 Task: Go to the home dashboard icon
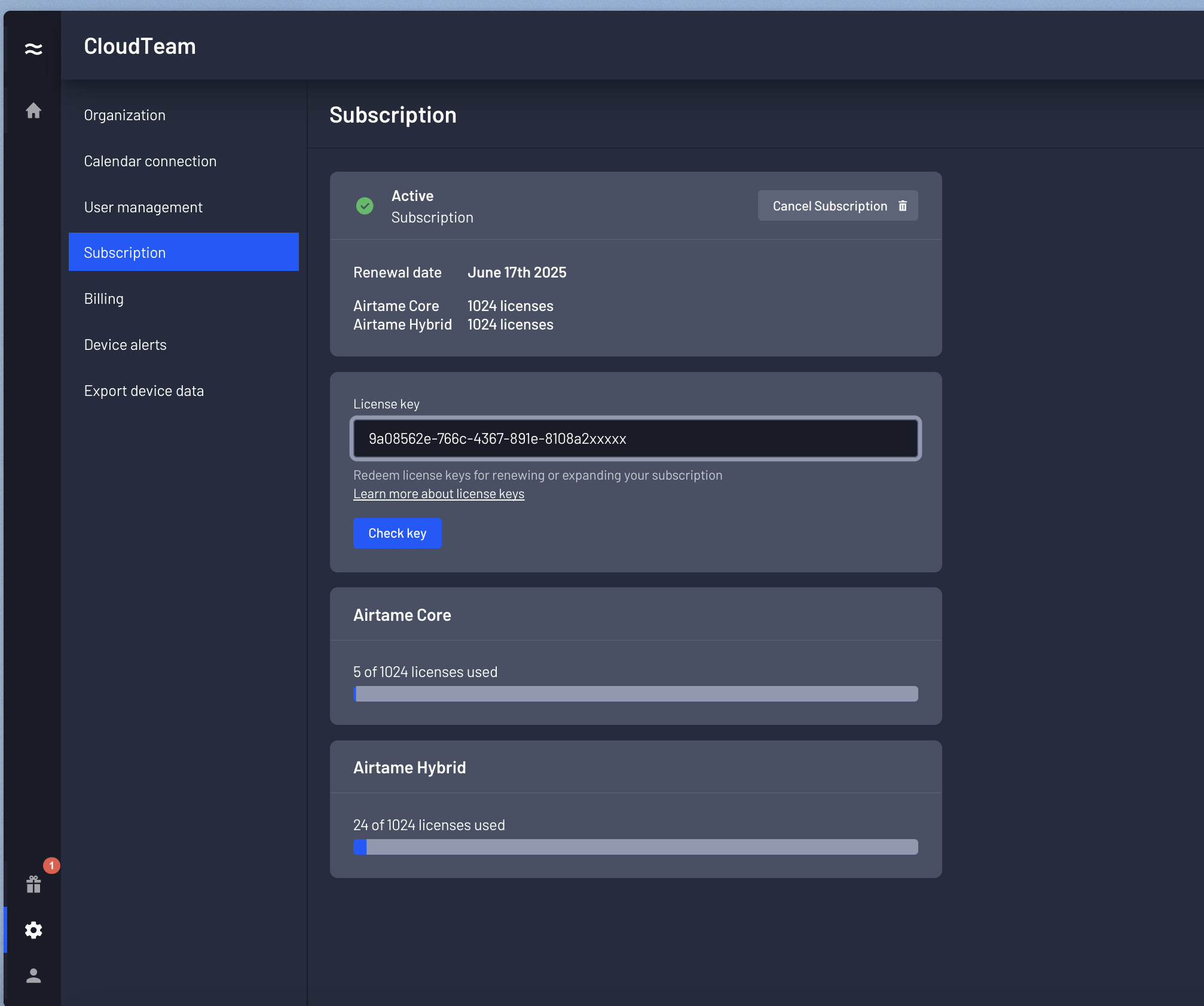pyautogui.click(x=33, y=110)
